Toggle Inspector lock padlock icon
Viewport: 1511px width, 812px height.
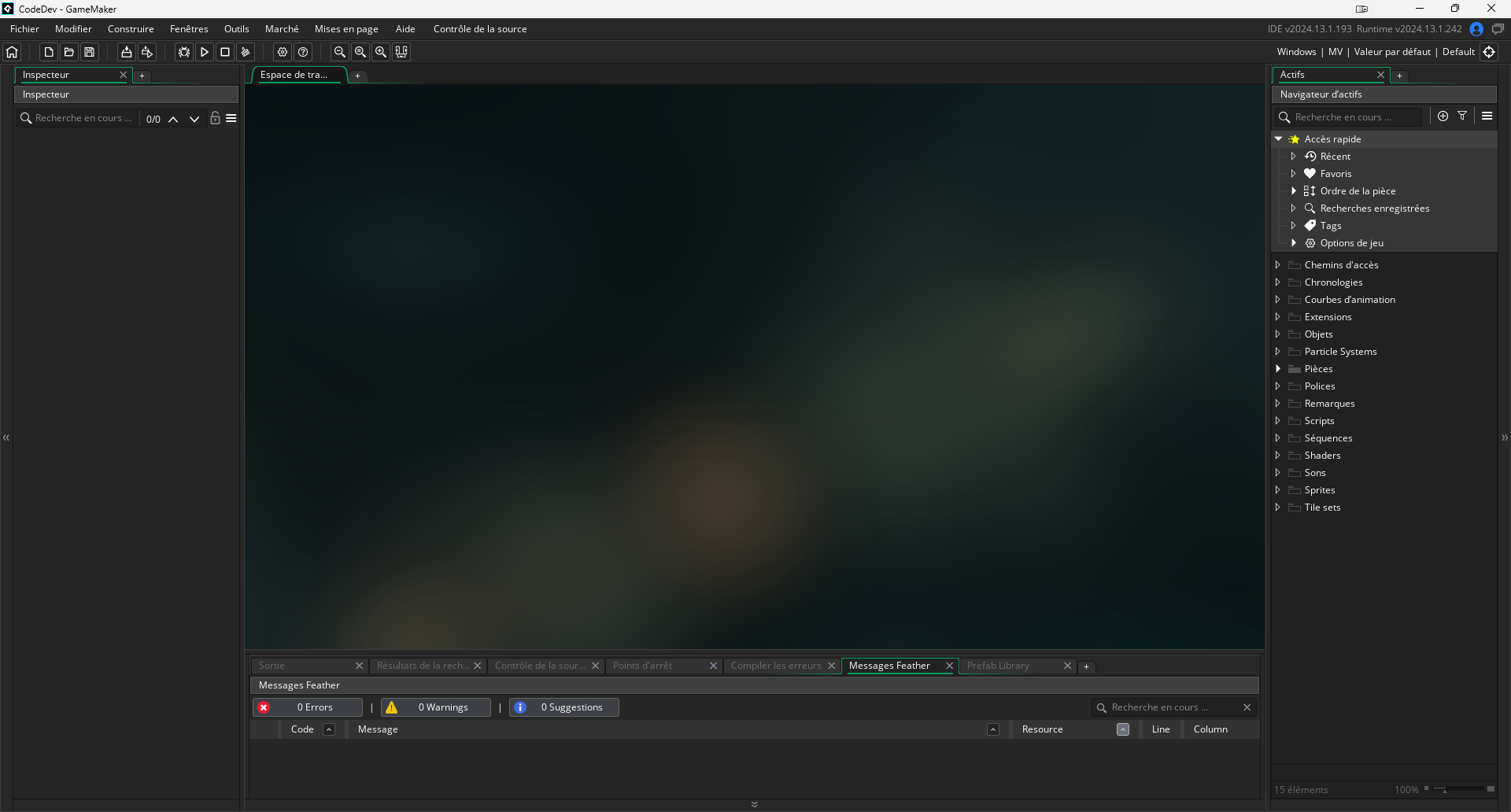(215, 118)
